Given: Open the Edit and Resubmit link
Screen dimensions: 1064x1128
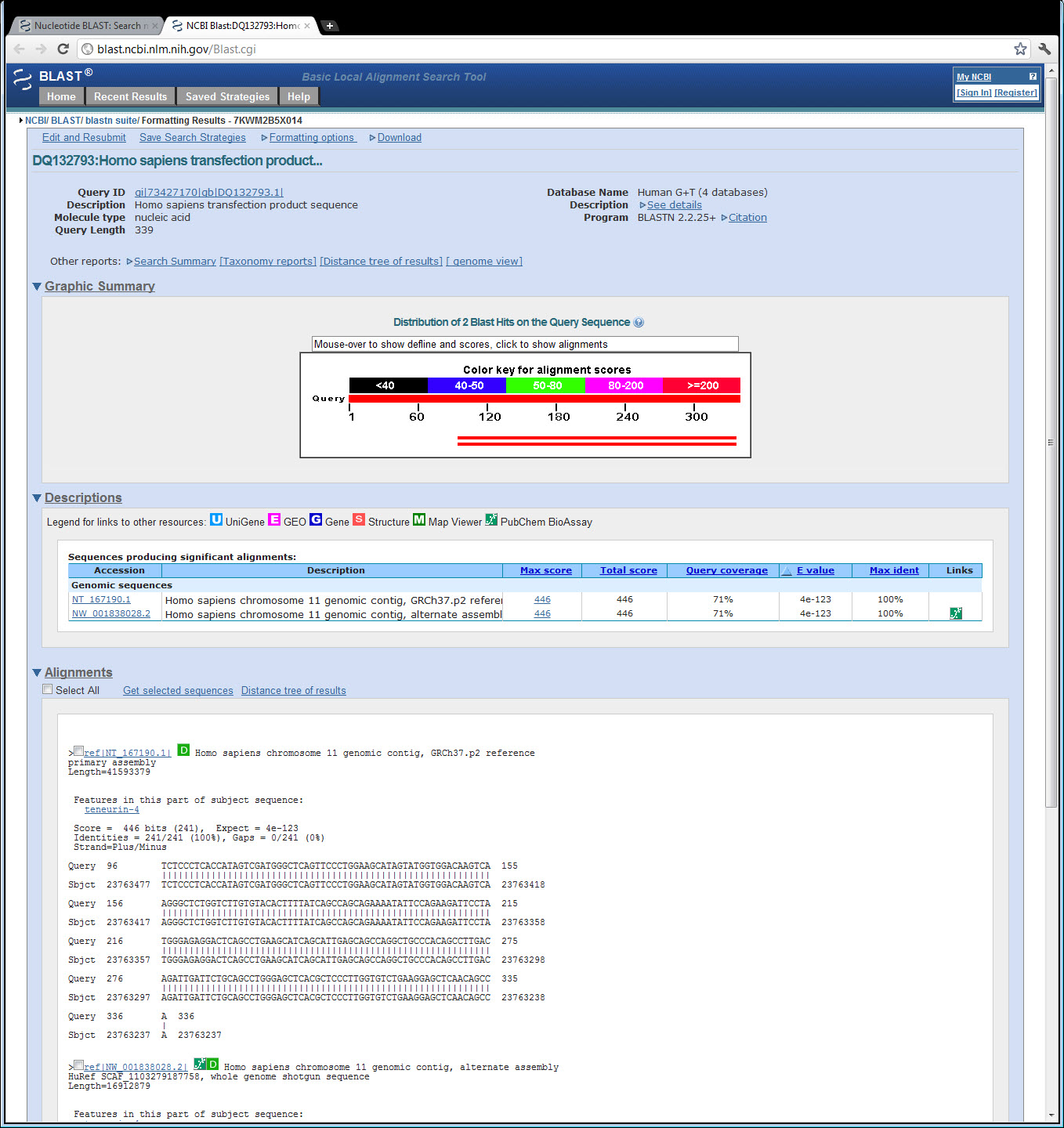Looking at the screenshot, I should pyautogui.click(x=84, y=138).
